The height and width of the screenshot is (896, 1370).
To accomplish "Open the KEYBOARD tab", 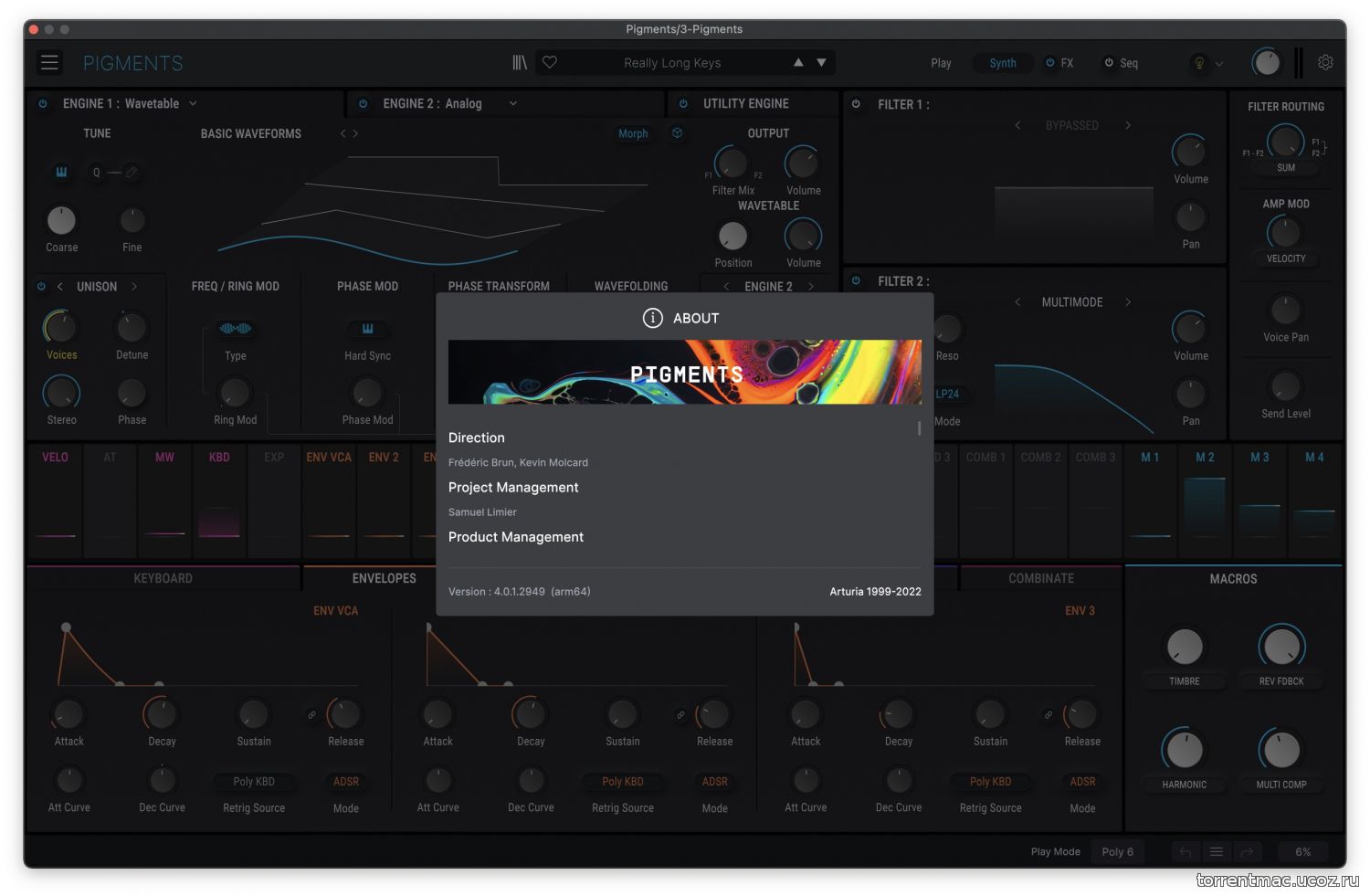I will tap(163, 579).
